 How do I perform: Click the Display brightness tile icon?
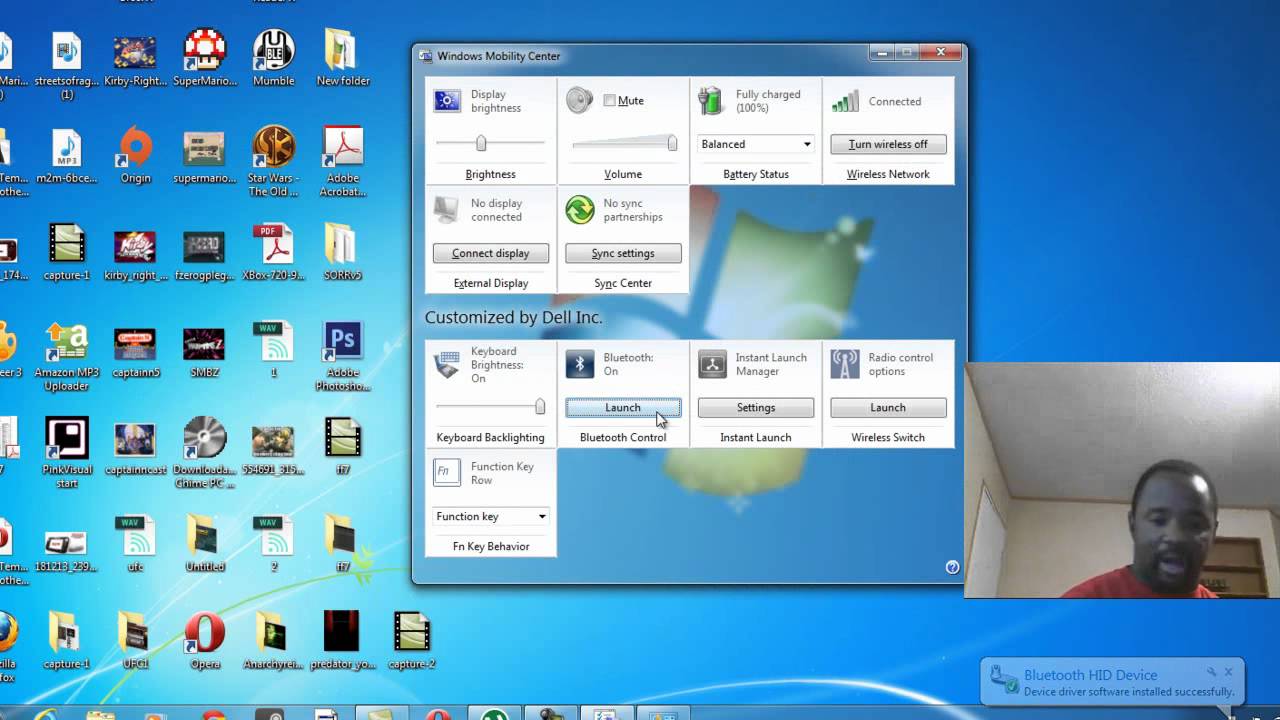(x=446, y=101)
